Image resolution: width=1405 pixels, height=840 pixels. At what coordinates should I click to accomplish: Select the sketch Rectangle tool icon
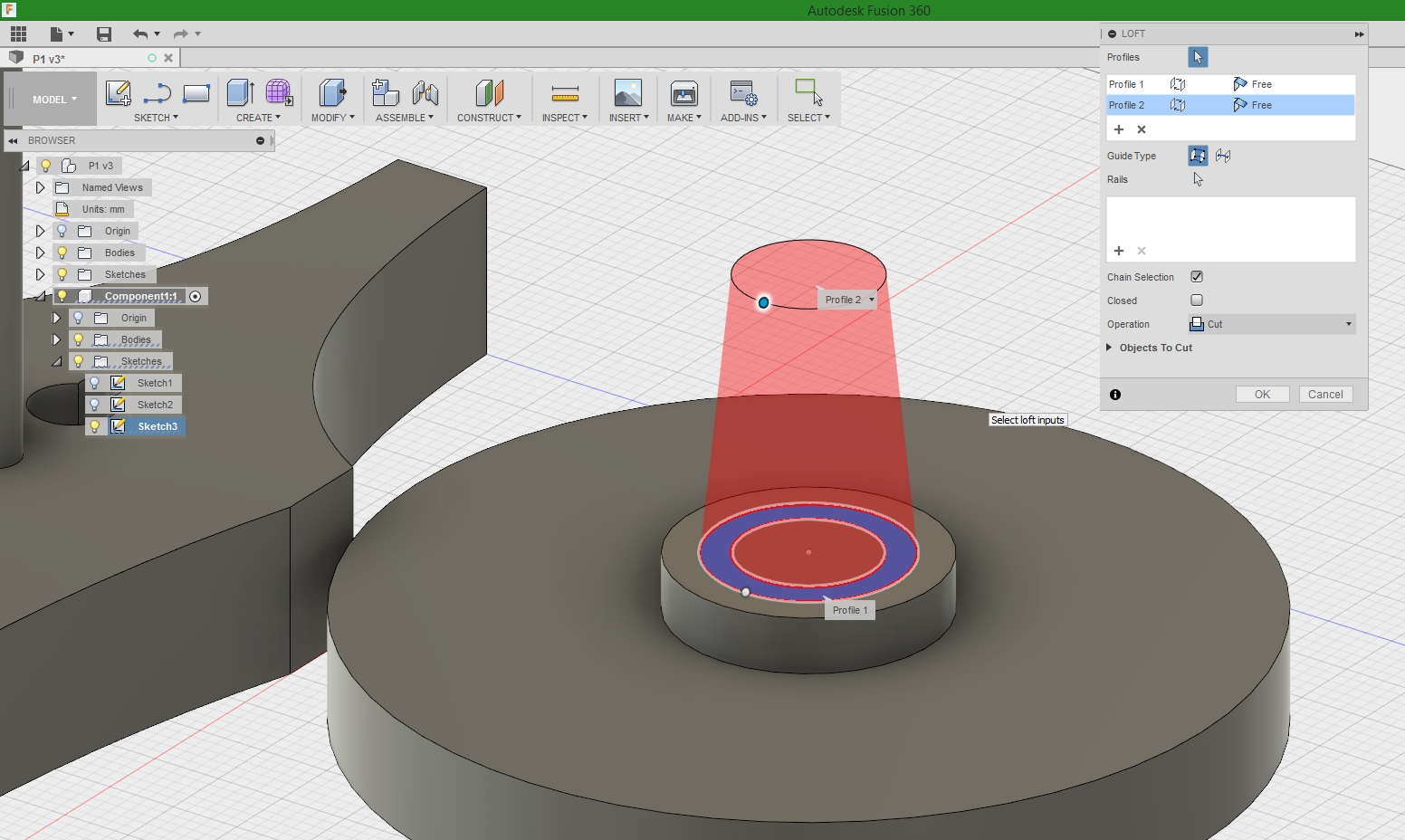196,92
